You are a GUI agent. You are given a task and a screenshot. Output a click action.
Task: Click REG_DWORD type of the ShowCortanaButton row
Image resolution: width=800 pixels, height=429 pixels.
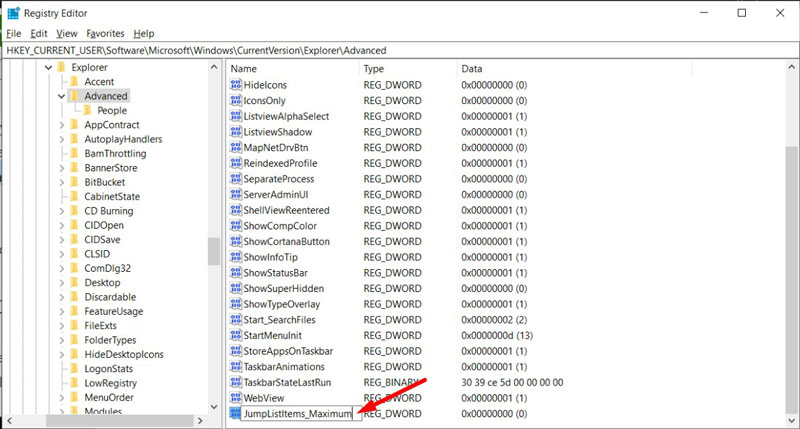[392, 242]
